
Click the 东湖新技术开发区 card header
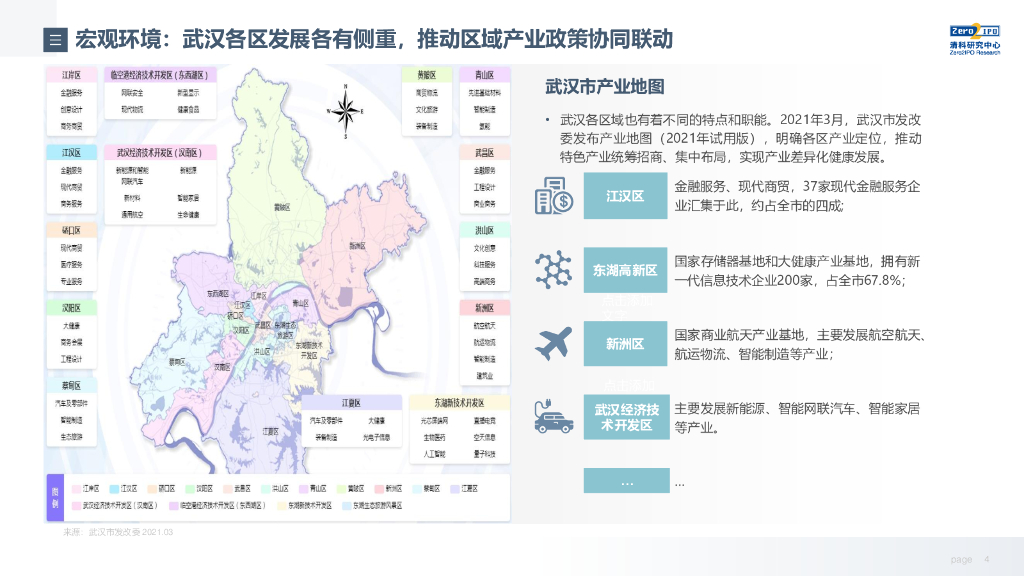[459, 403]
